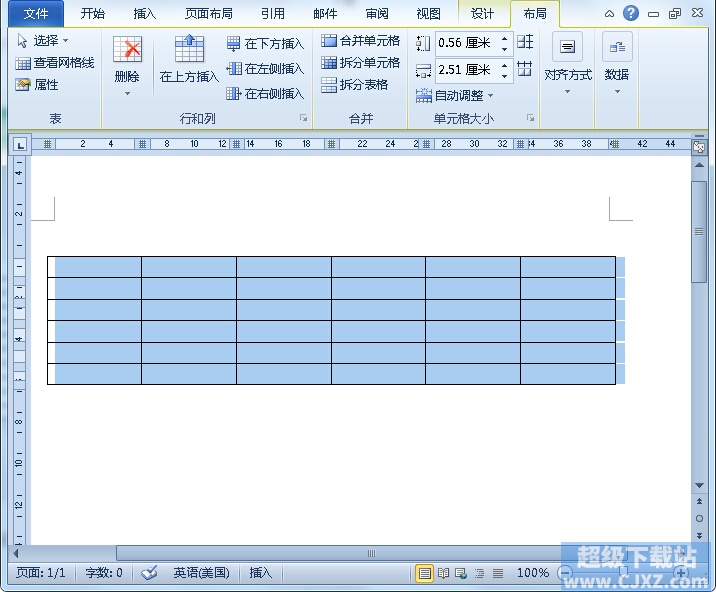
Task: Click the previous page double-arrow button
Action: 699,501
